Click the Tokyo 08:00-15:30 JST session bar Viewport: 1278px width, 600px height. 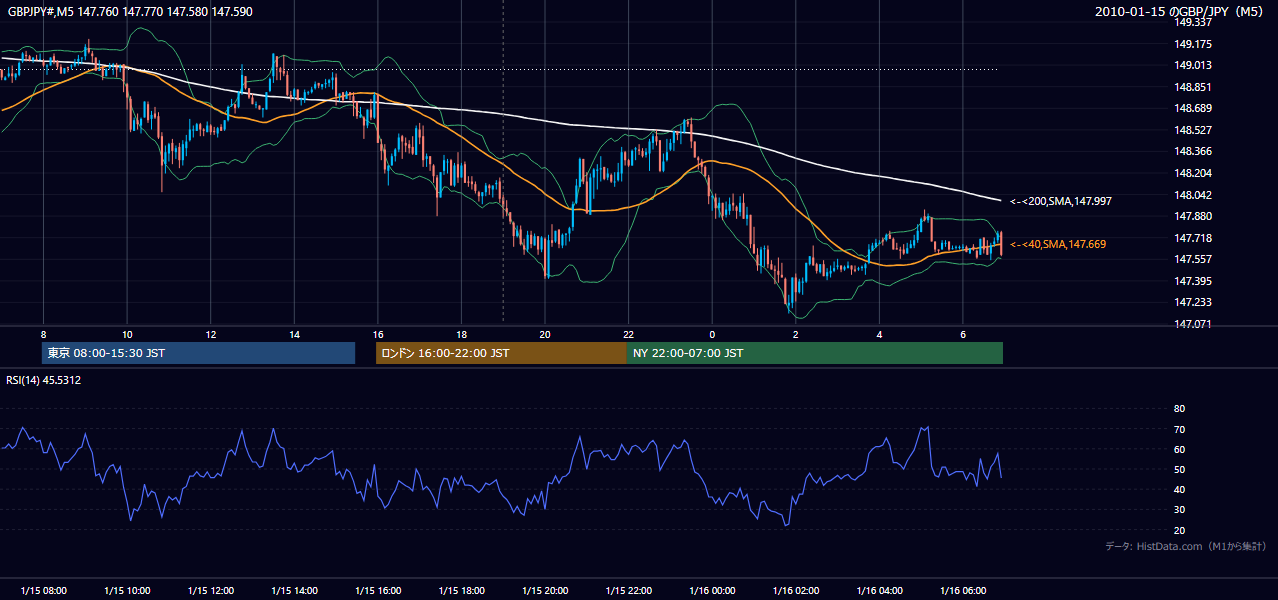(198, 353)
